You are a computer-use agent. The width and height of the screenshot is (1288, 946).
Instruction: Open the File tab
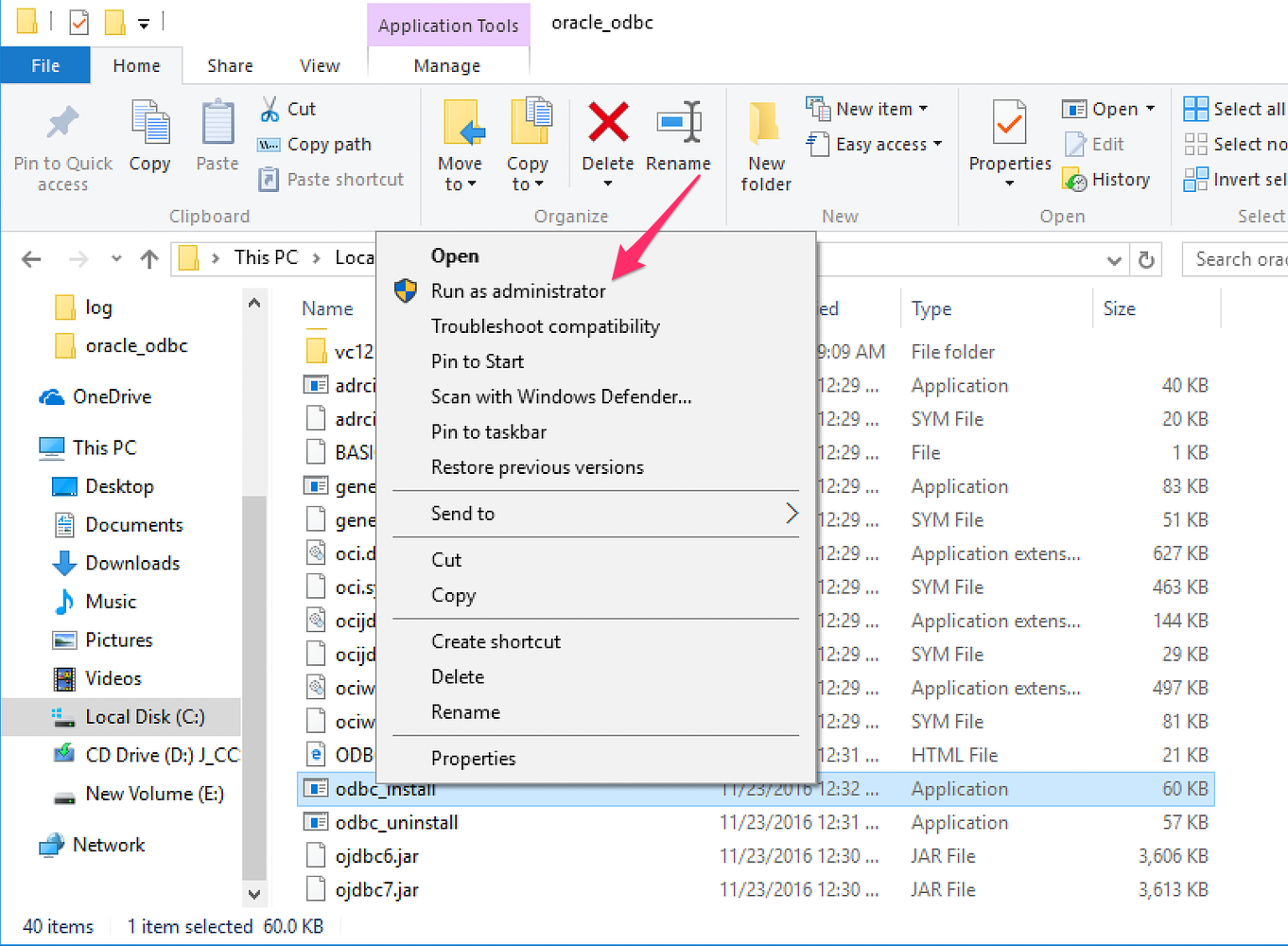pyautogui.click(x=45, y=65)
